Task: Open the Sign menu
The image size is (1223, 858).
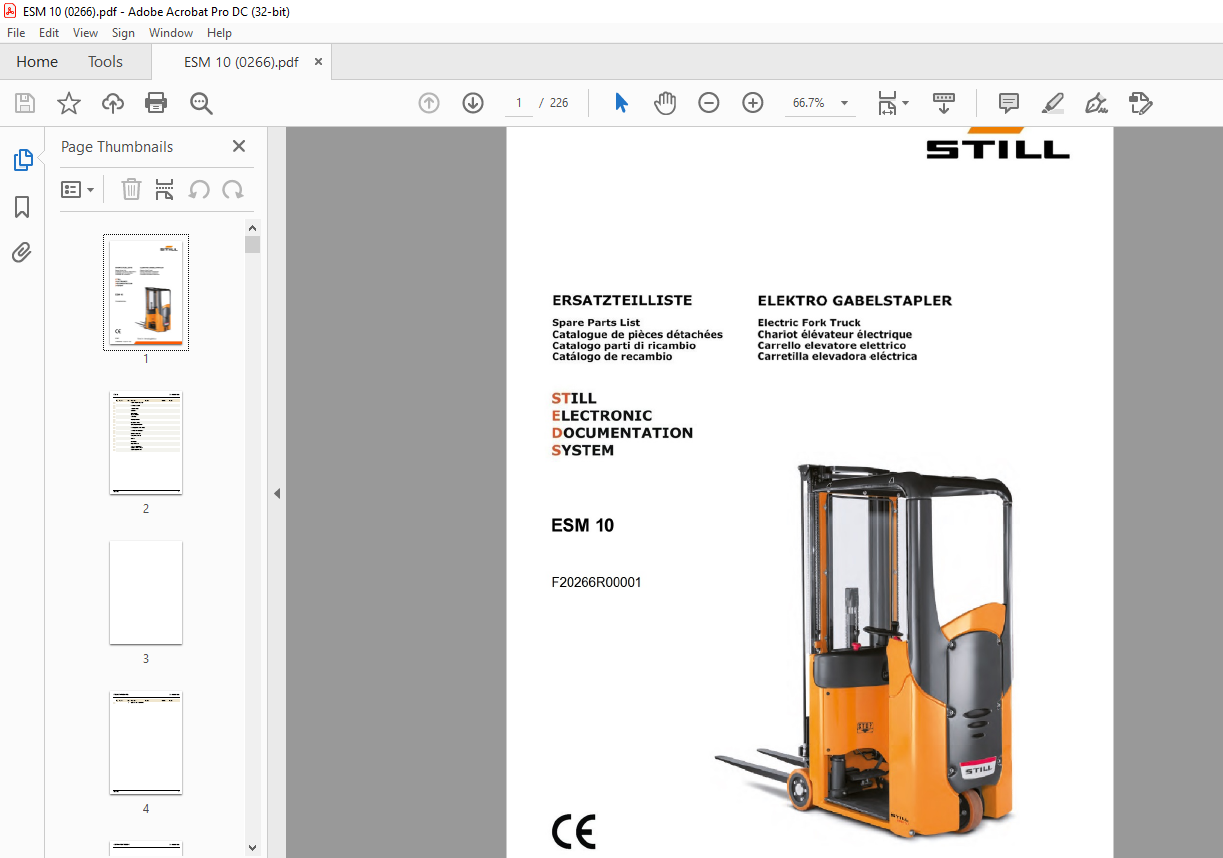Action: click(x=123, y=33)
